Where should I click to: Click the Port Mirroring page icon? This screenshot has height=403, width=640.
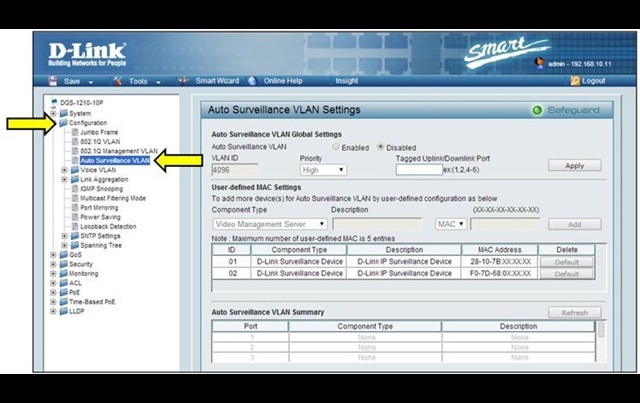click(75, 207)
